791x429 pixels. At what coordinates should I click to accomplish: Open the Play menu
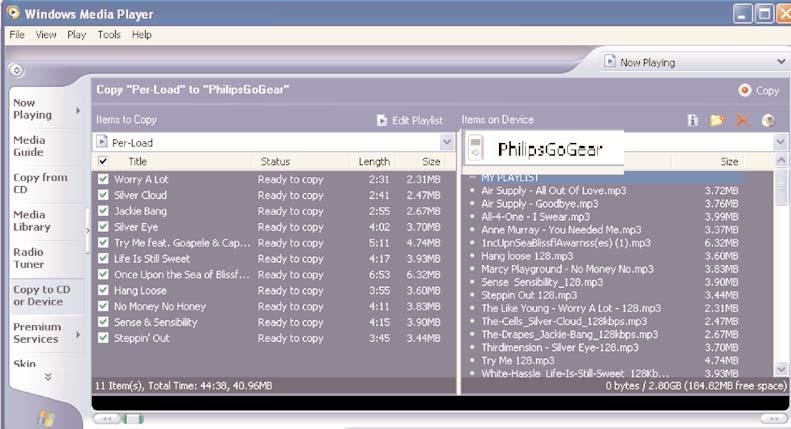pos(77,35)
